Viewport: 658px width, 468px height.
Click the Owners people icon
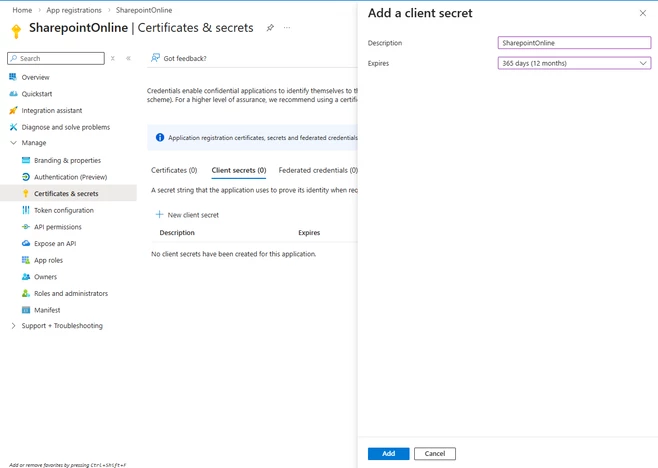pyautogui.click(x=26, y=277)
